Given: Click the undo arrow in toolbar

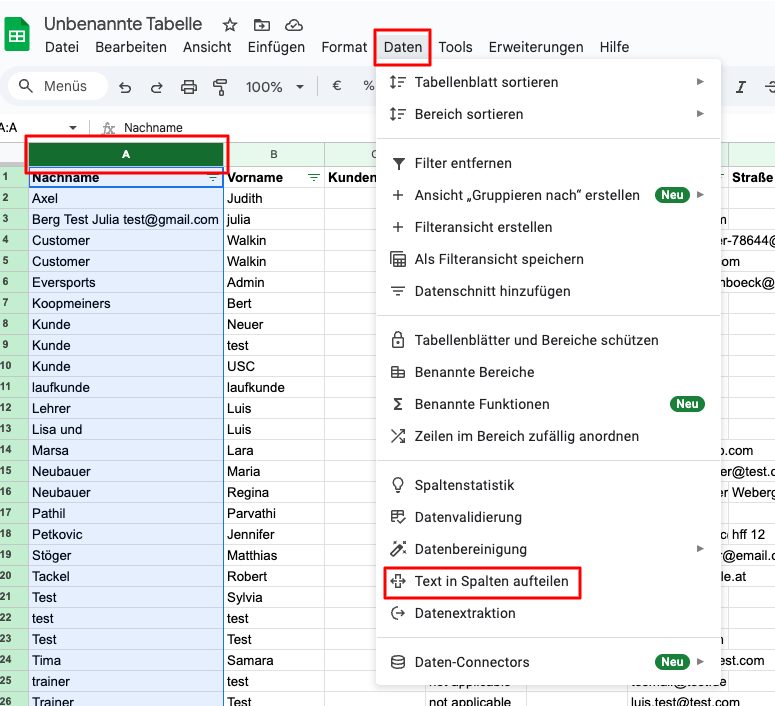Looking at the screenshot, I should pyautogui.click(x=125, y=88).
